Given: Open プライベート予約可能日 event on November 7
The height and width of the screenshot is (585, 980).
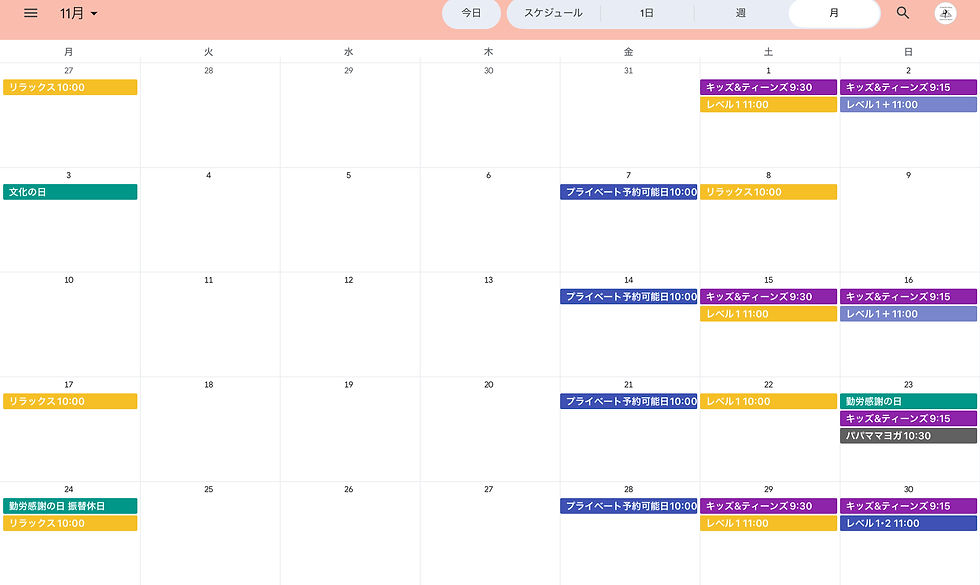Looking at the screenshot, I should (629, 192).
